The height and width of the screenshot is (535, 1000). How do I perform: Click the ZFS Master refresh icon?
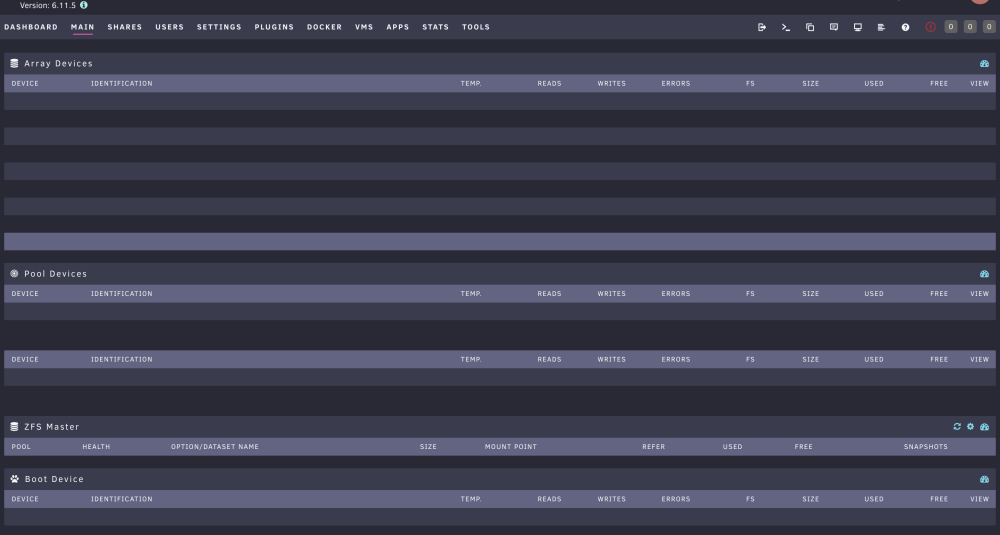click(957, 427)
